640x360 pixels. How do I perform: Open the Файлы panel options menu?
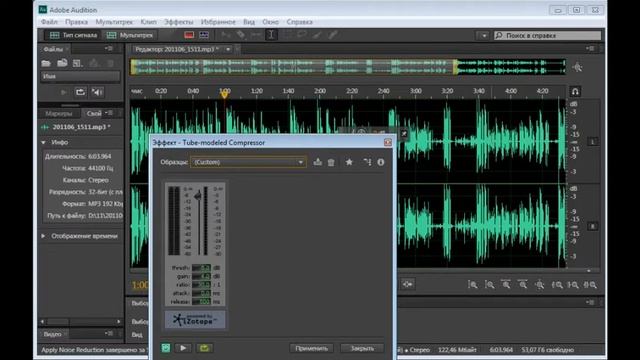click(109, 49)
